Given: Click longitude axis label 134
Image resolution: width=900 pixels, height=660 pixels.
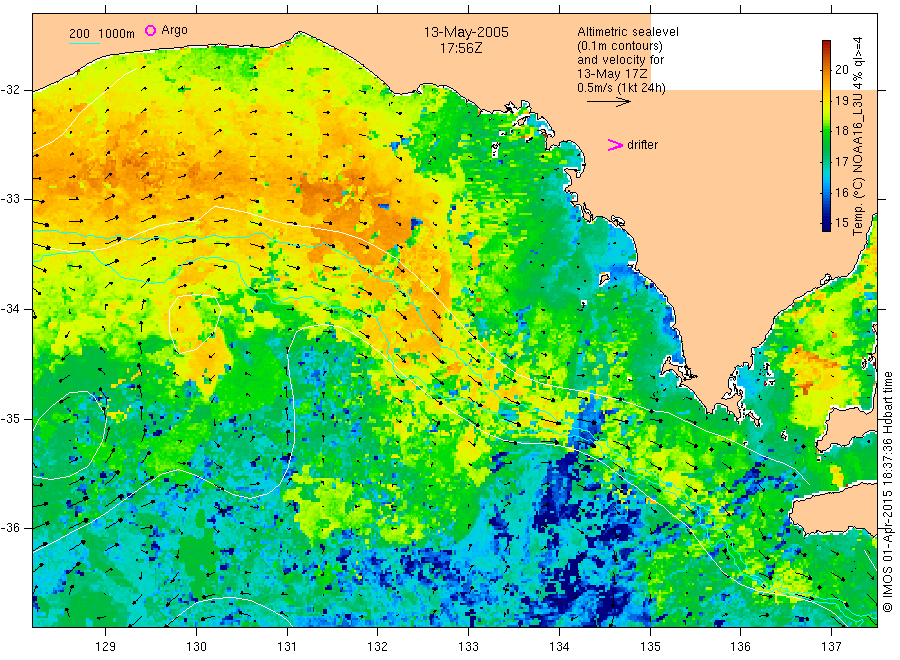Looking at the screenshot, I should pos(559,647).
